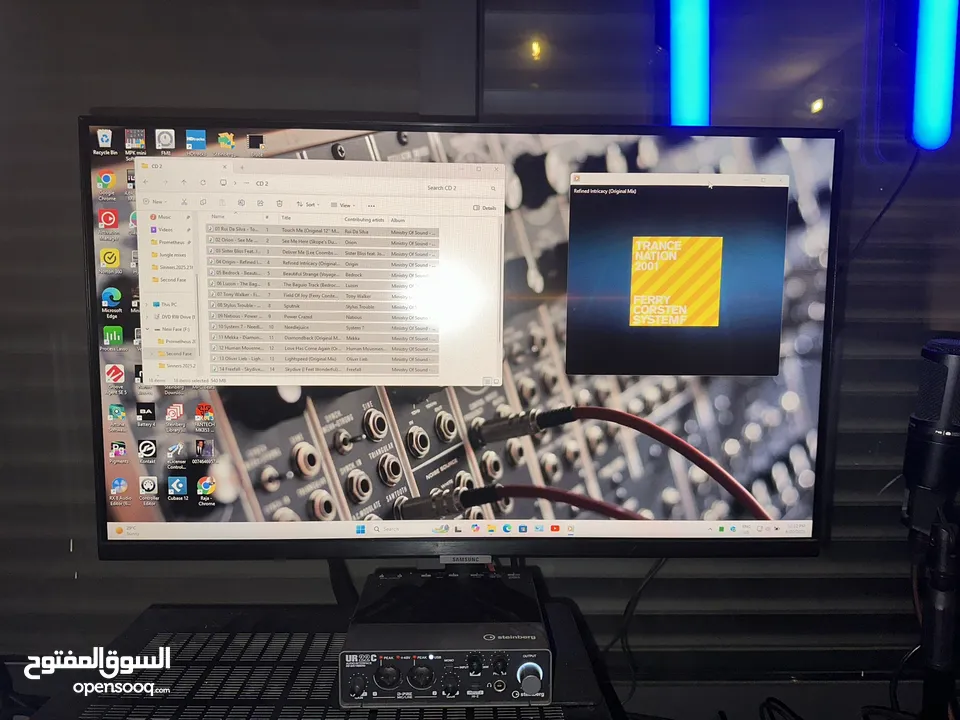
Task: Expand the This PC tree node
Action: click(x=148, y=304)
